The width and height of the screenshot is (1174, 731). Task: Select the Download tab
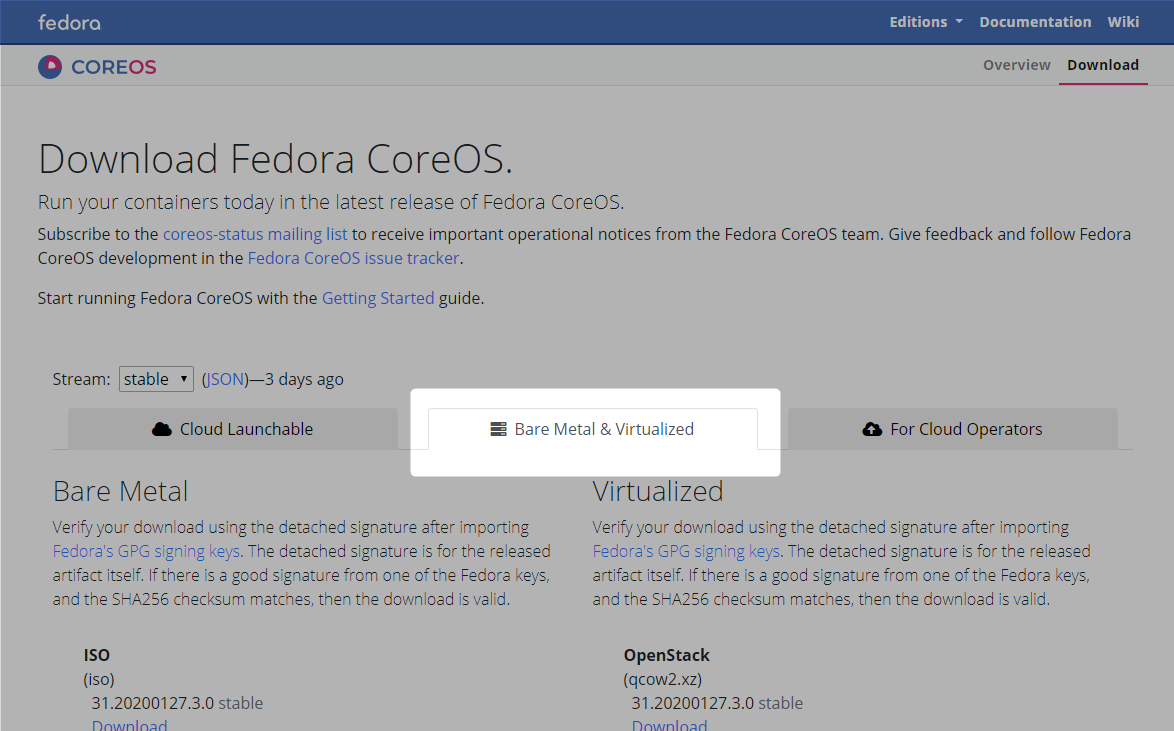[x=1102, y=65]
